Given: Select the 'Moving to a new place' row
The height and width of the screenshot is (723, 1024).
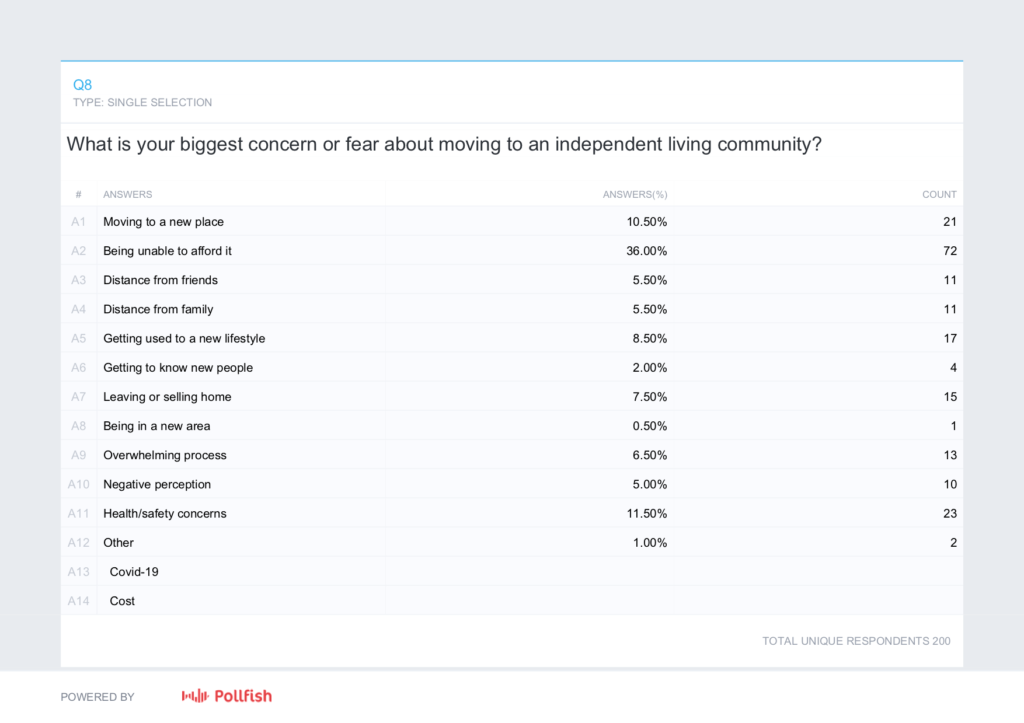Looking at the screenshot, I should (163, 222).
